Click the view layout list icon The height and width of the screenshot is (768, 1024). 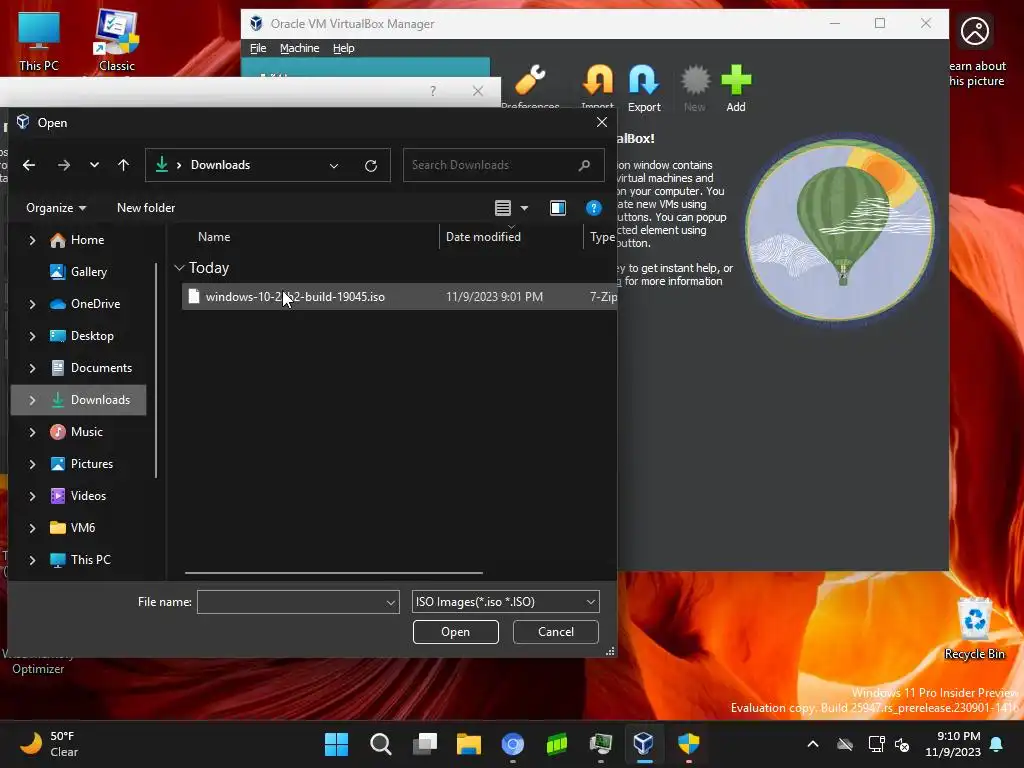tap(503, 208)
